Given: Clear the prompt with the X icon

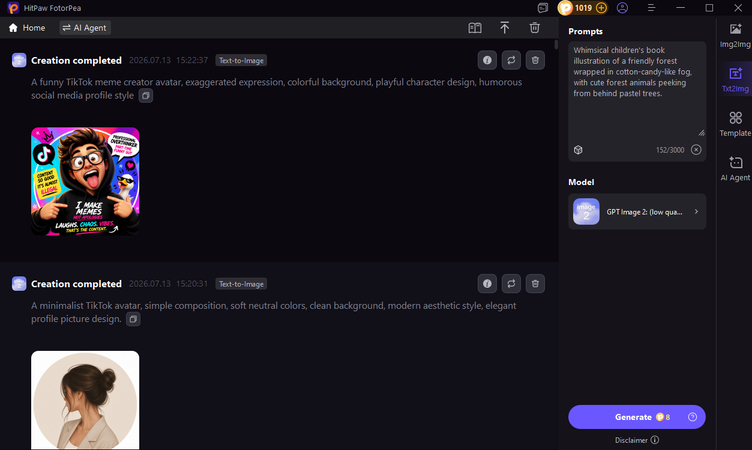Looking at the screenshot, I should [x=696, y=150].
